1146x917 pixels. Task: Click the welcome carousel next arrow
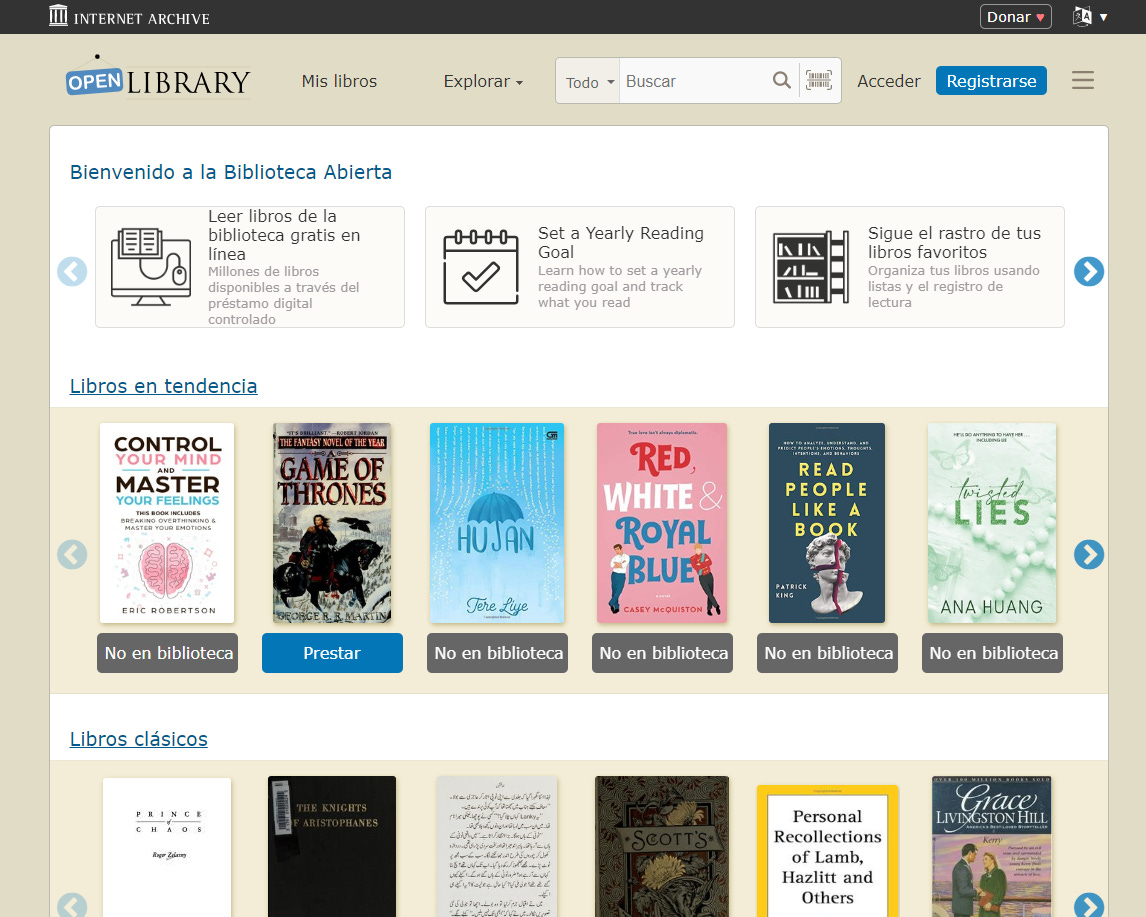coord(1088,271)
